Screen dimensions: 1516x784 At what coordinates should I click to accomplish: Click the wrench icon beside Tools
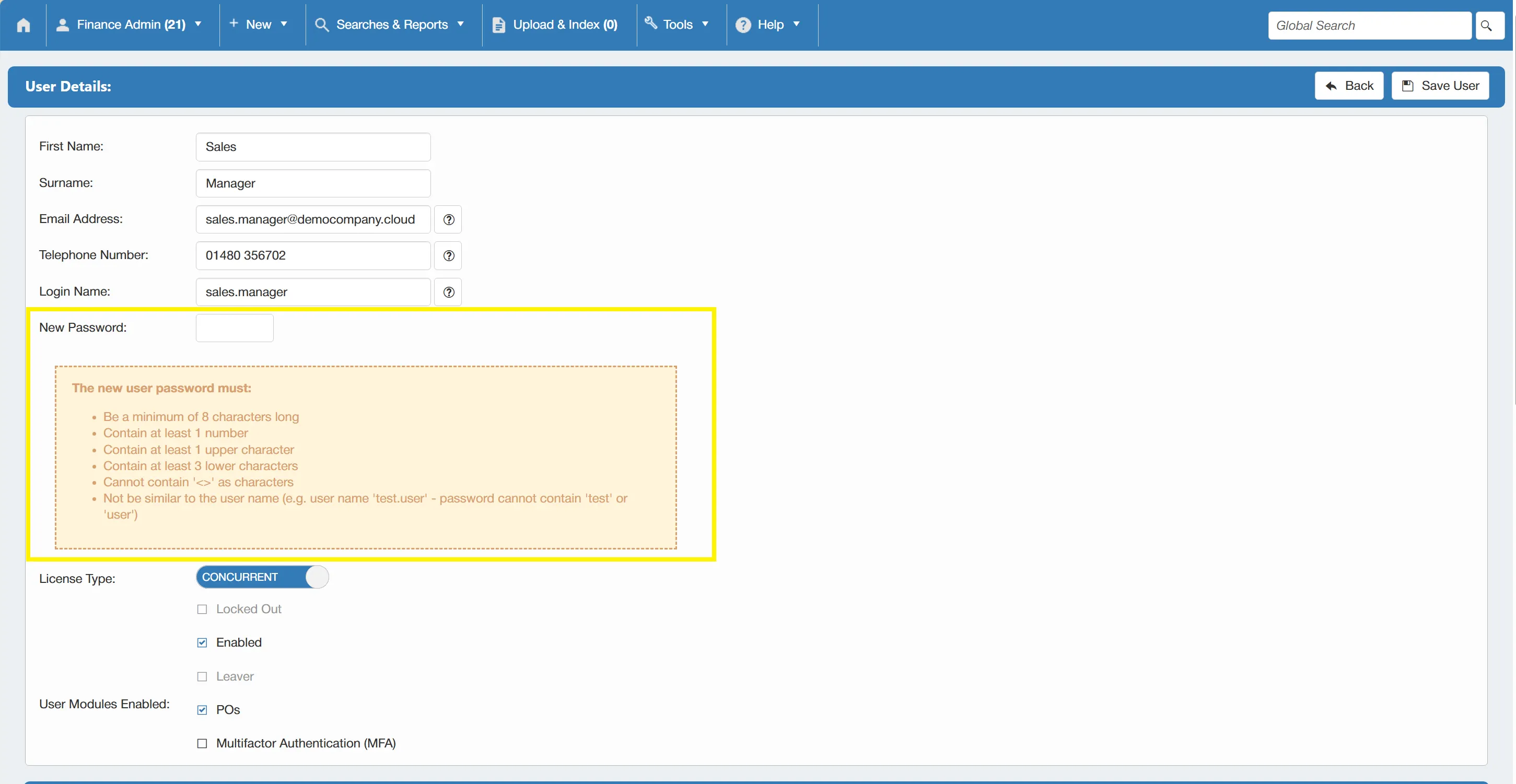click(x=651, y=24)
